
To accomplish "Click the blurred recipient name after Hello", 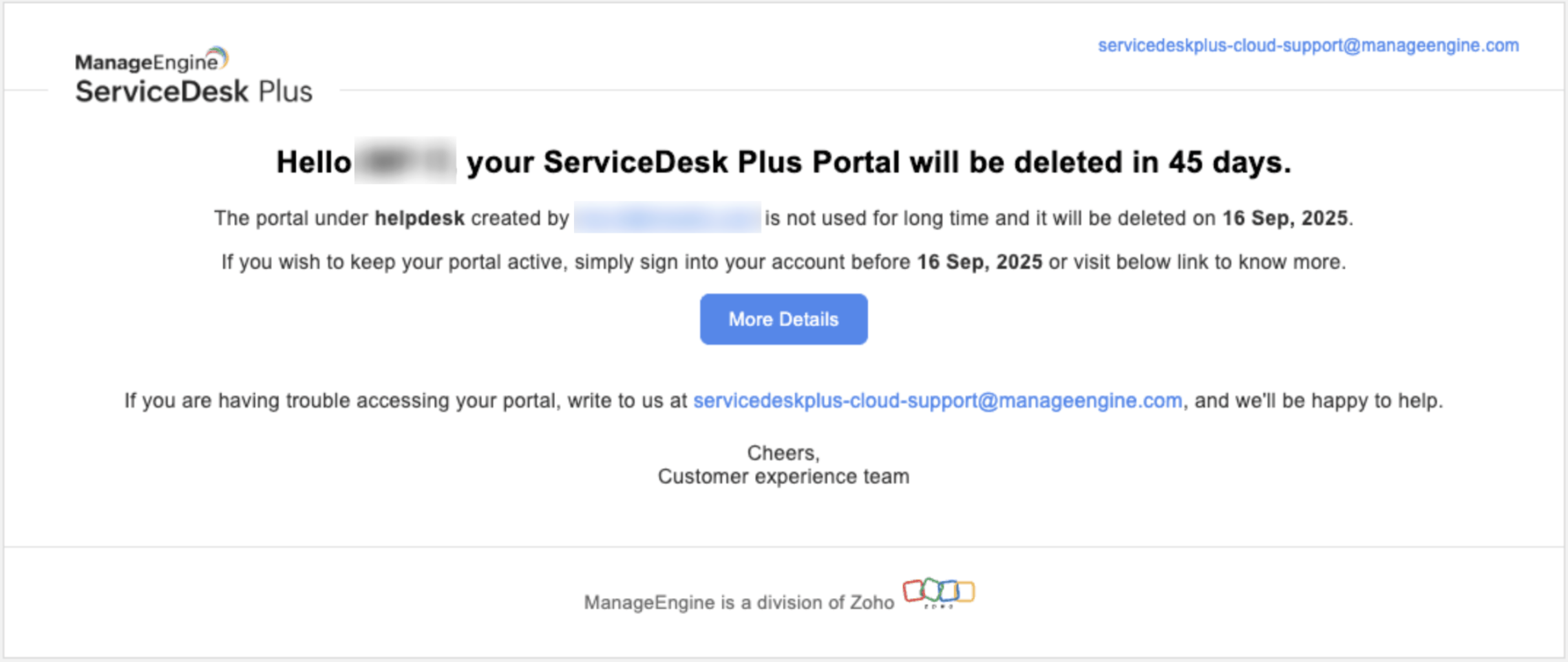I will coord(405,162).
